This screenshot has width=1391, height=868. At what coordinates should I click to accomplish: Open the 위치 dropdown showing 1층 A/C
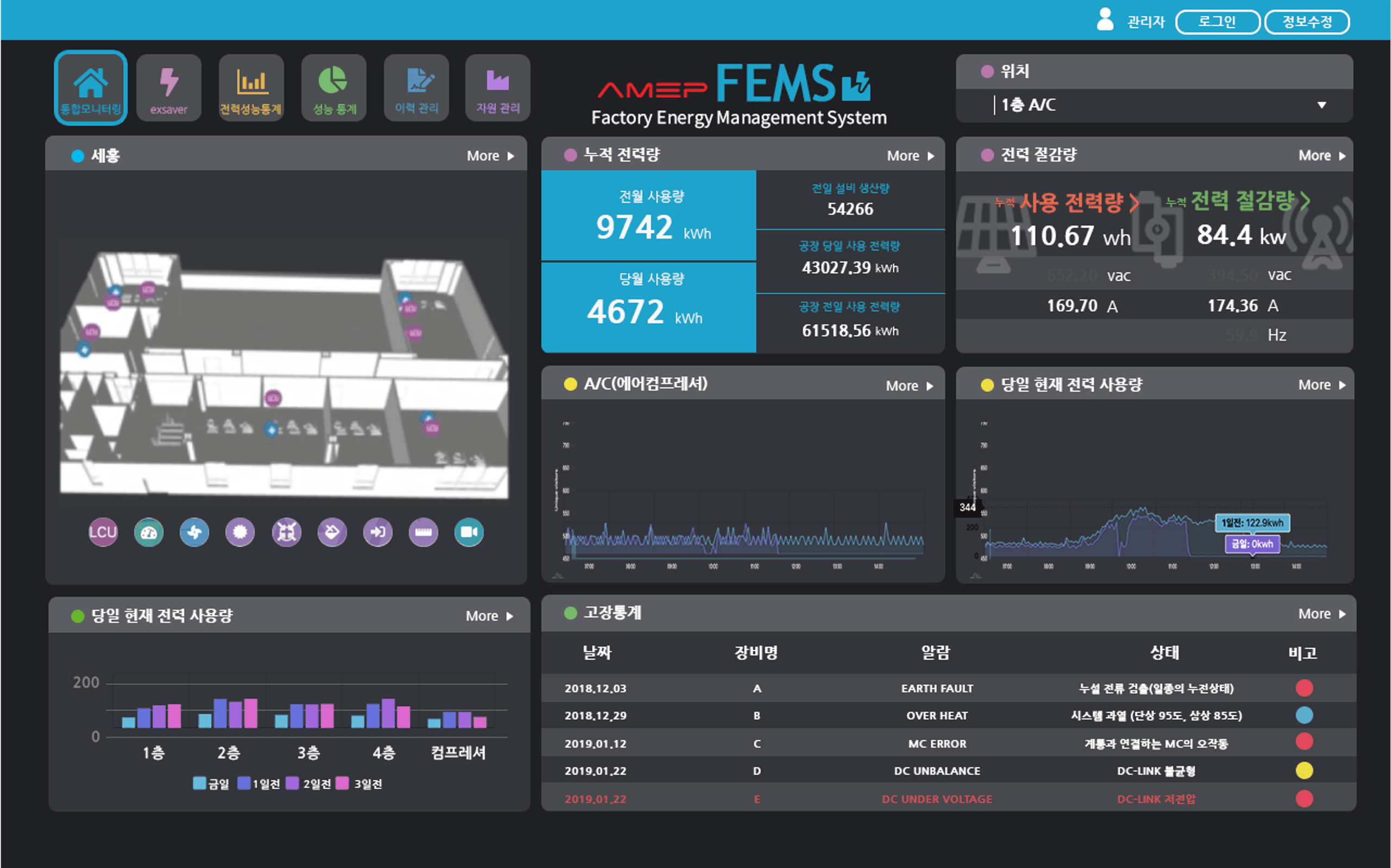click(1154, 105)
